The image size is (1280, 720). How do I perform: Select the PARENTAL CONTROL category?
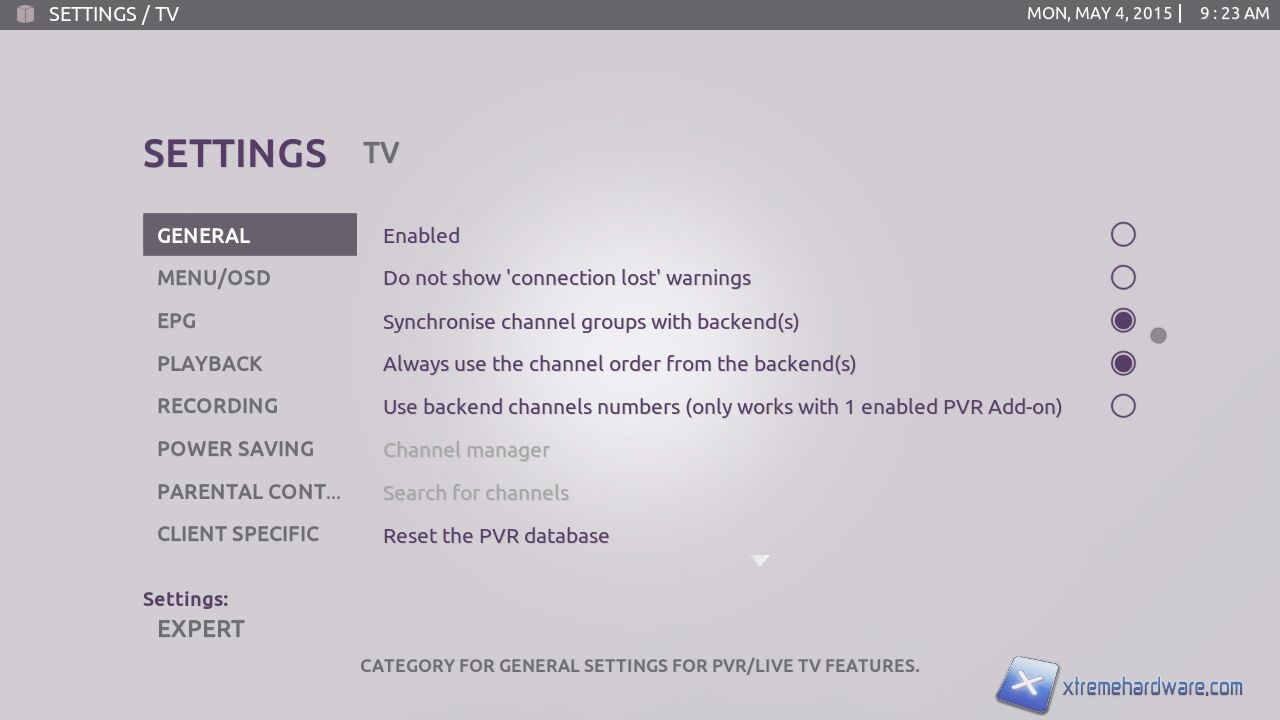coord(249,492)
